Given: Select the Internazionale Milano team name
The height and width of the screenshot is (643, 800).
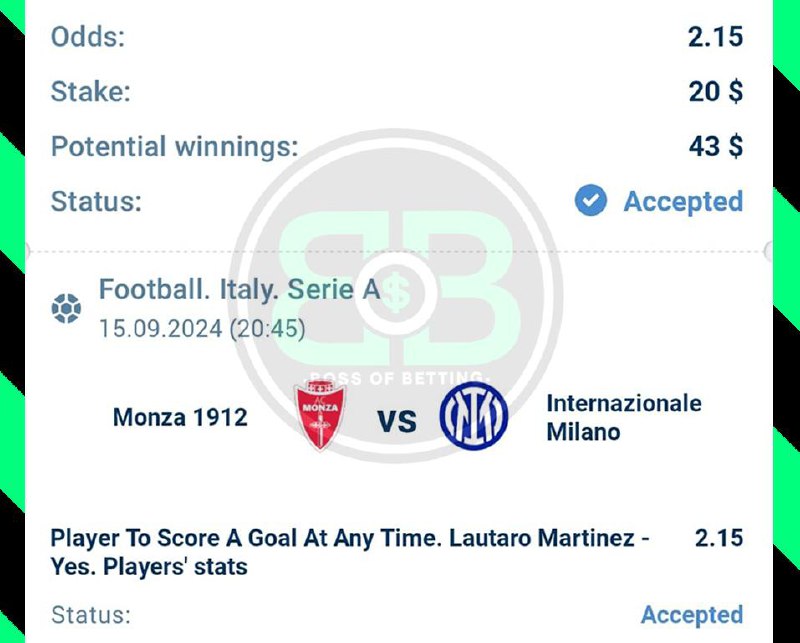Looking at the screenshot, I should tap(624, 417).
